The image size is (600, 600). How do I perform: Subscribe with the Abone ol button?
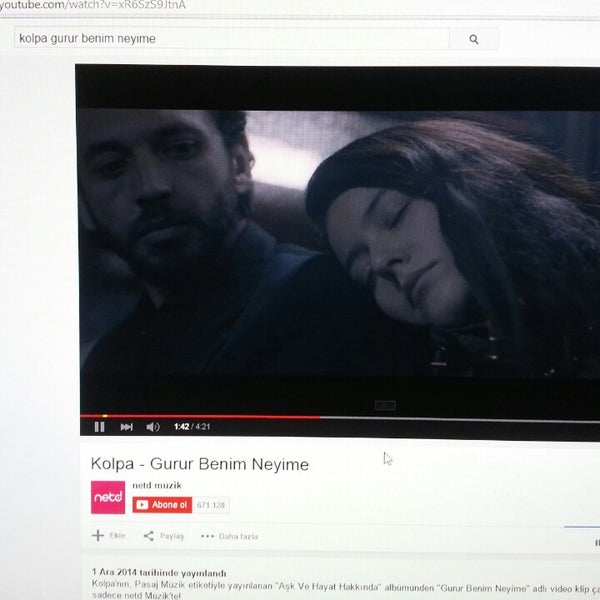coord(162,505)
